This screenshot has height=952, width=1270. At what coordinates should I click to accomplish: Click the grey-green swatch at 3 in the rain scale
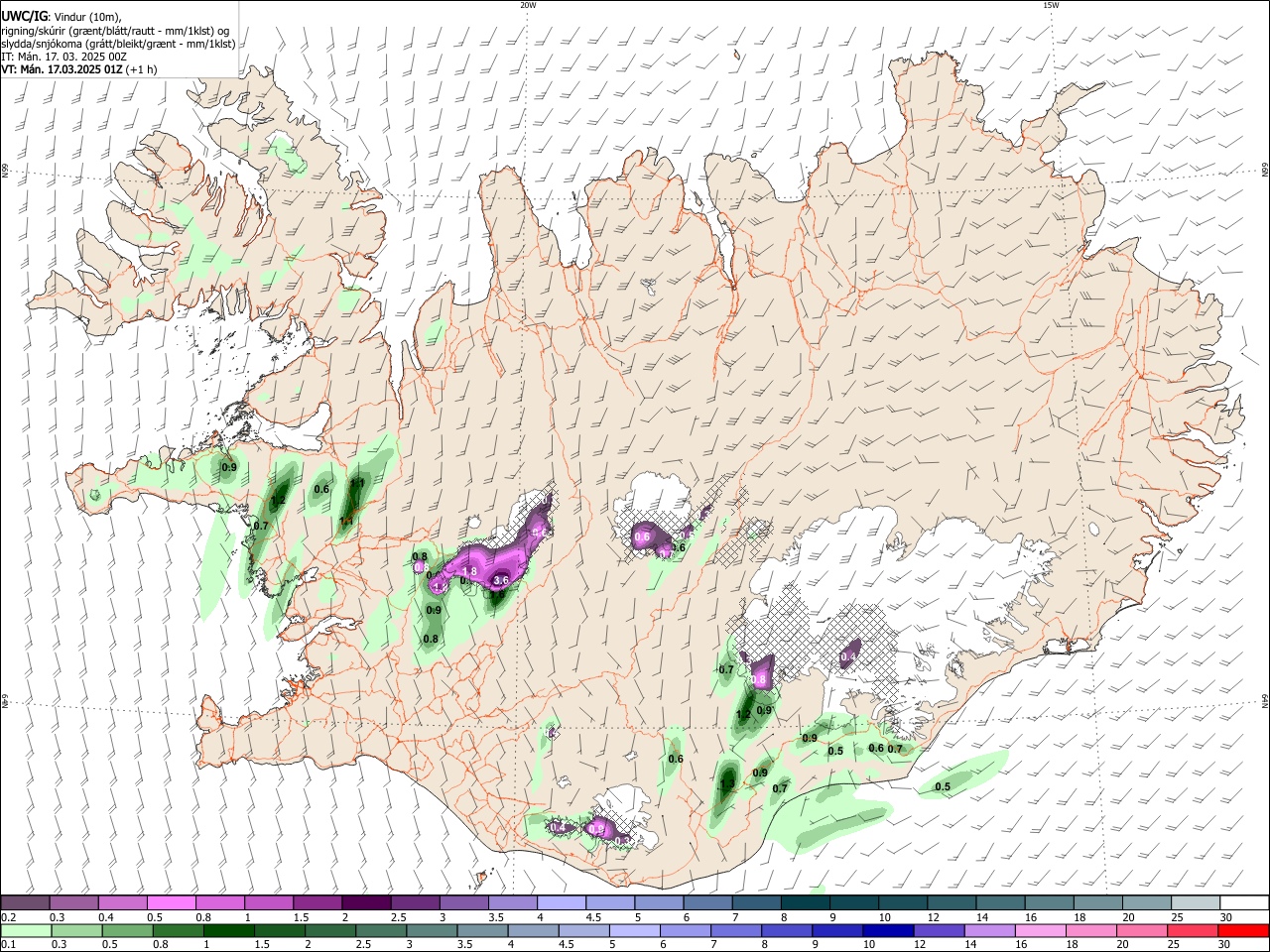[x=432, y=930]
